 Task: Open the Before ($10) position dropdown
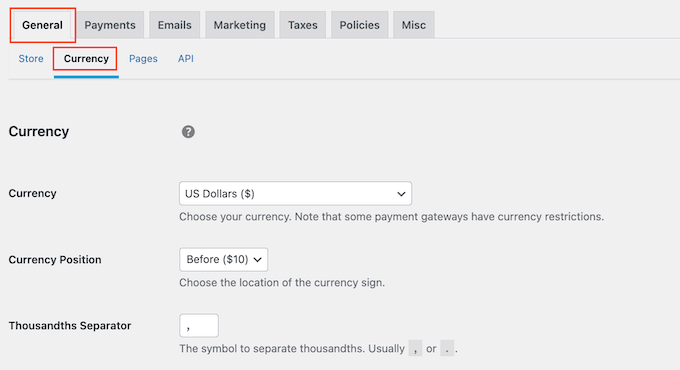tap(223, 259)
